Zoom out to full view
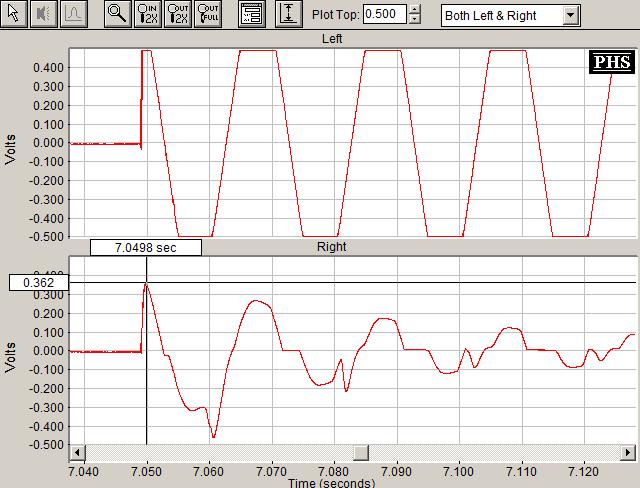Screen dimensions: 640x488 tap(208, 14)
